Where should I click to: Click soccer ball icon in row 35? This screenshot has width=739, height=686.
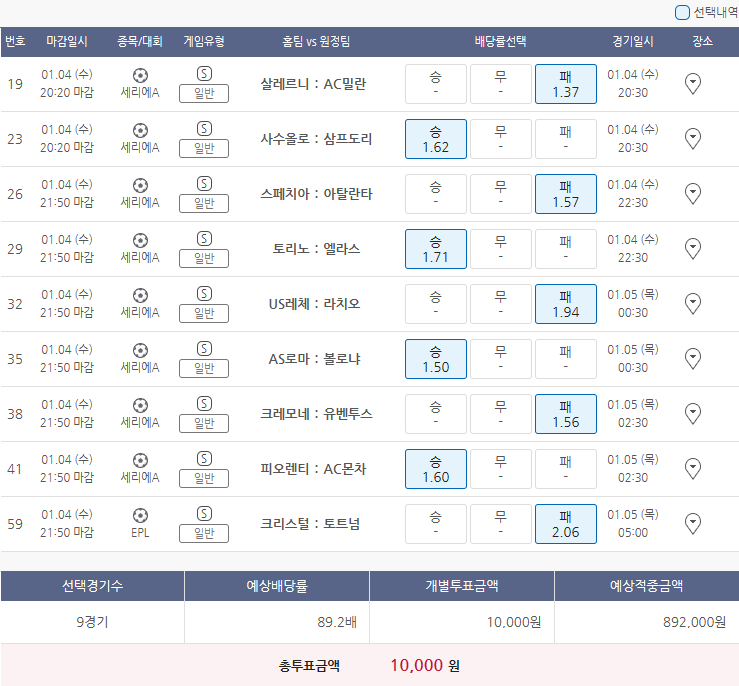pyautogui.click(x=140, y=350)
